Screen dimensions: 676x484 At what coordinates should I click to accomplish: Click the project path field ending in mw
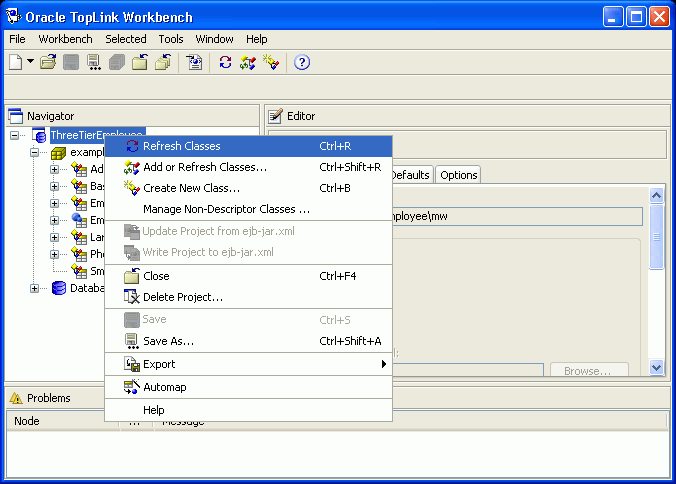[516, 216]
